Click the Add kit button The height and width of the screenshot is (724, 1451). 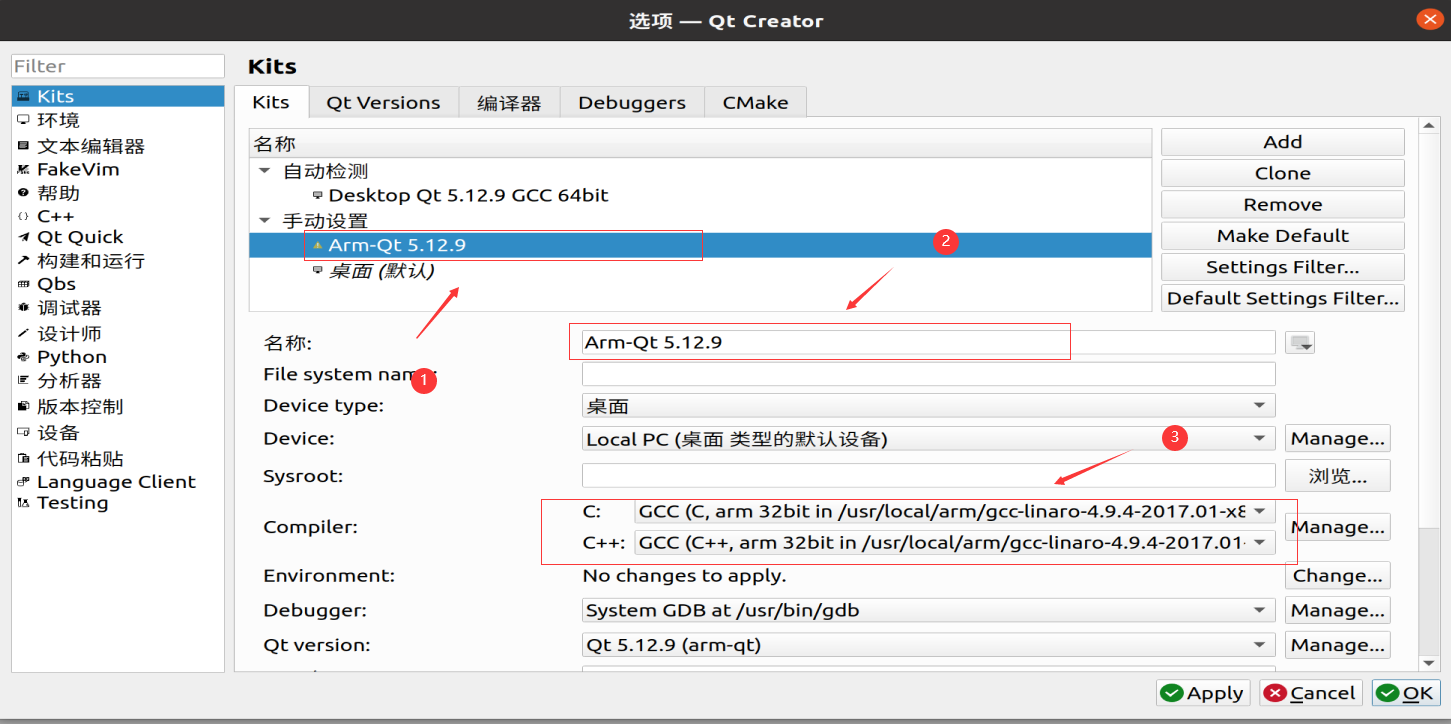click(x=1283, y=142)
